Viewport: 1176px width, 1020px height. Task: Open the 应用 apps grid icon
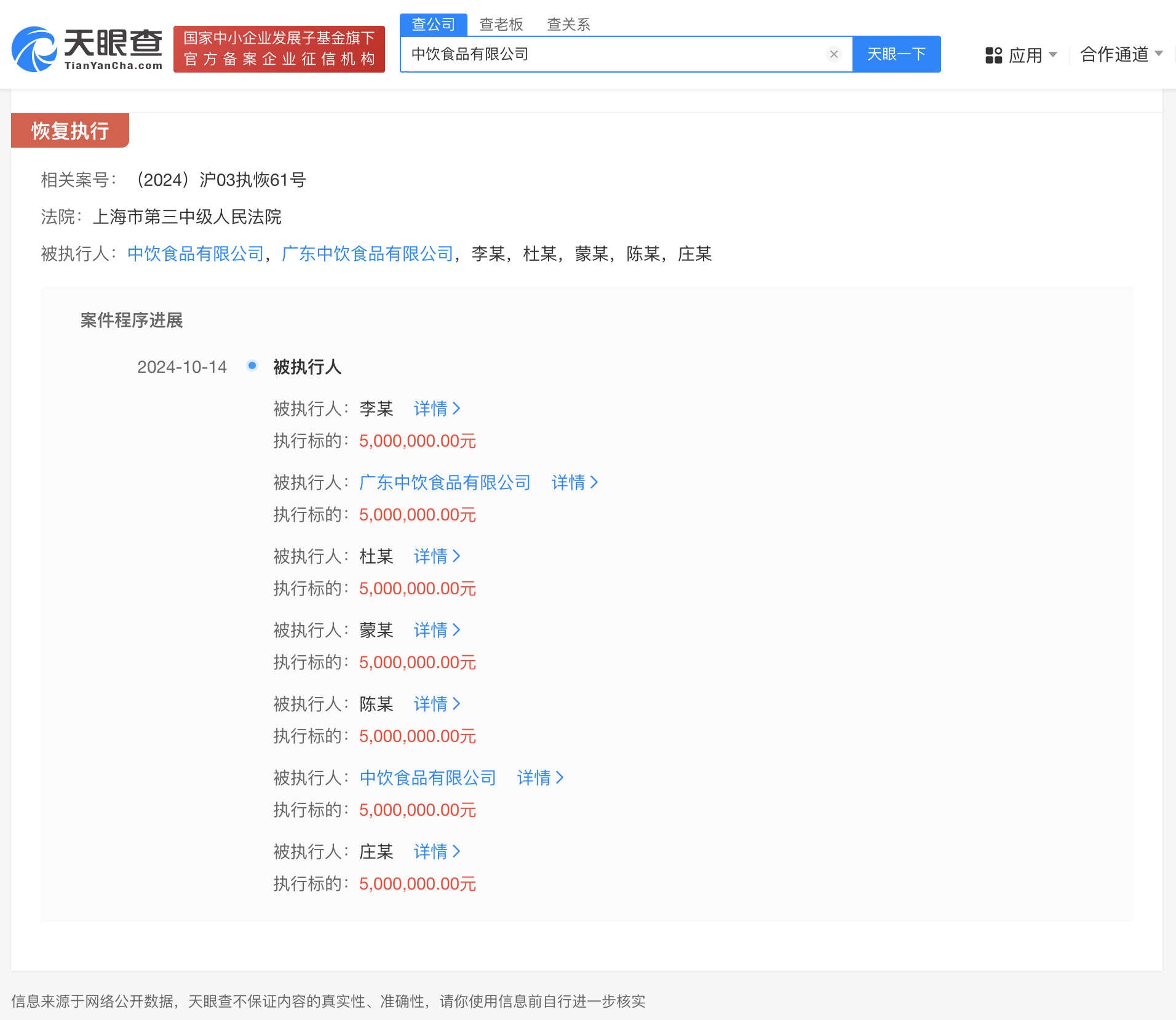[x=993, y=55]
